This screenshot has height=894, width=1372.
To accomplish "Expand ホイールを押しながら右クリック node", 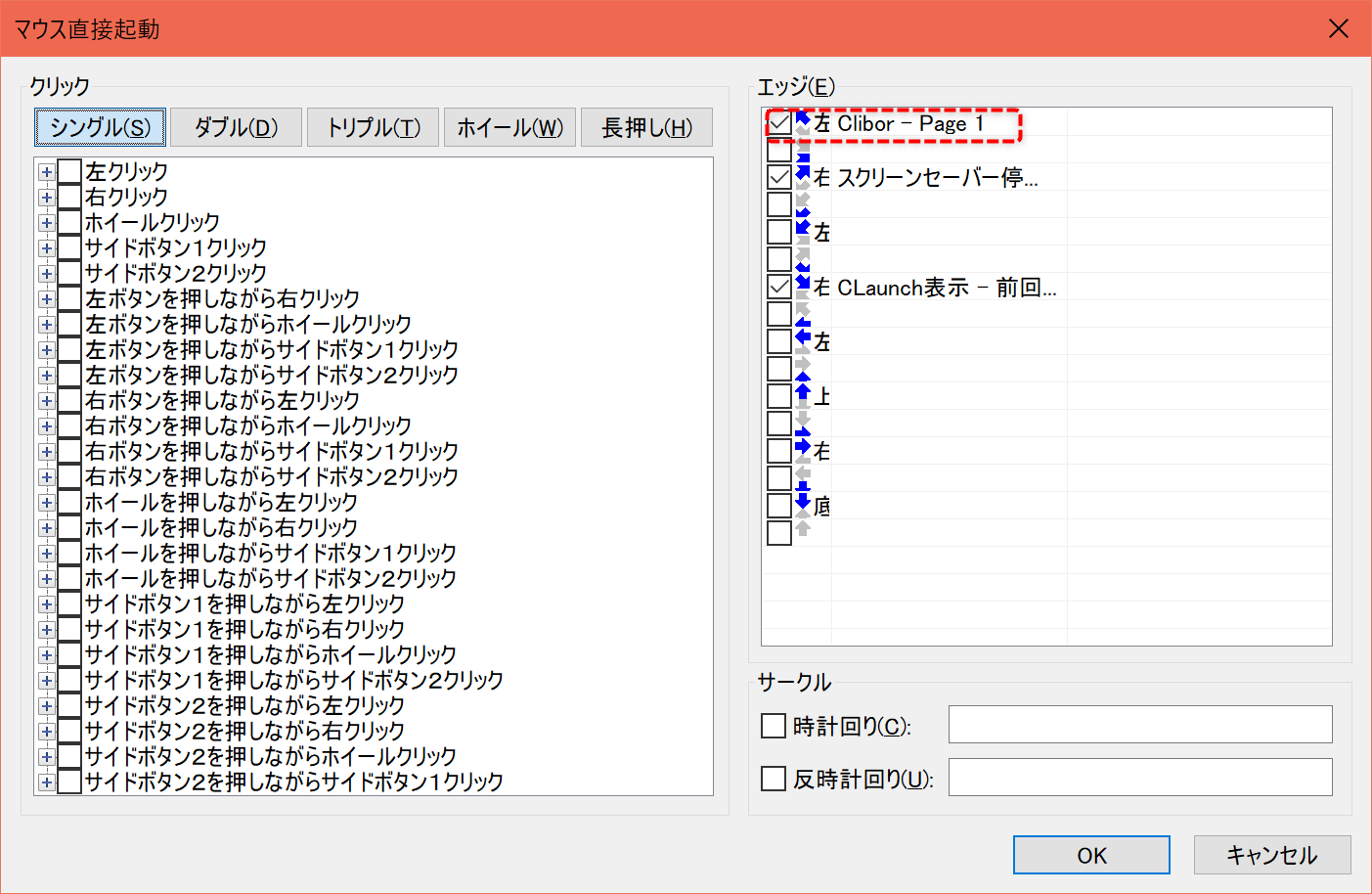I will (x=46, y=528).
